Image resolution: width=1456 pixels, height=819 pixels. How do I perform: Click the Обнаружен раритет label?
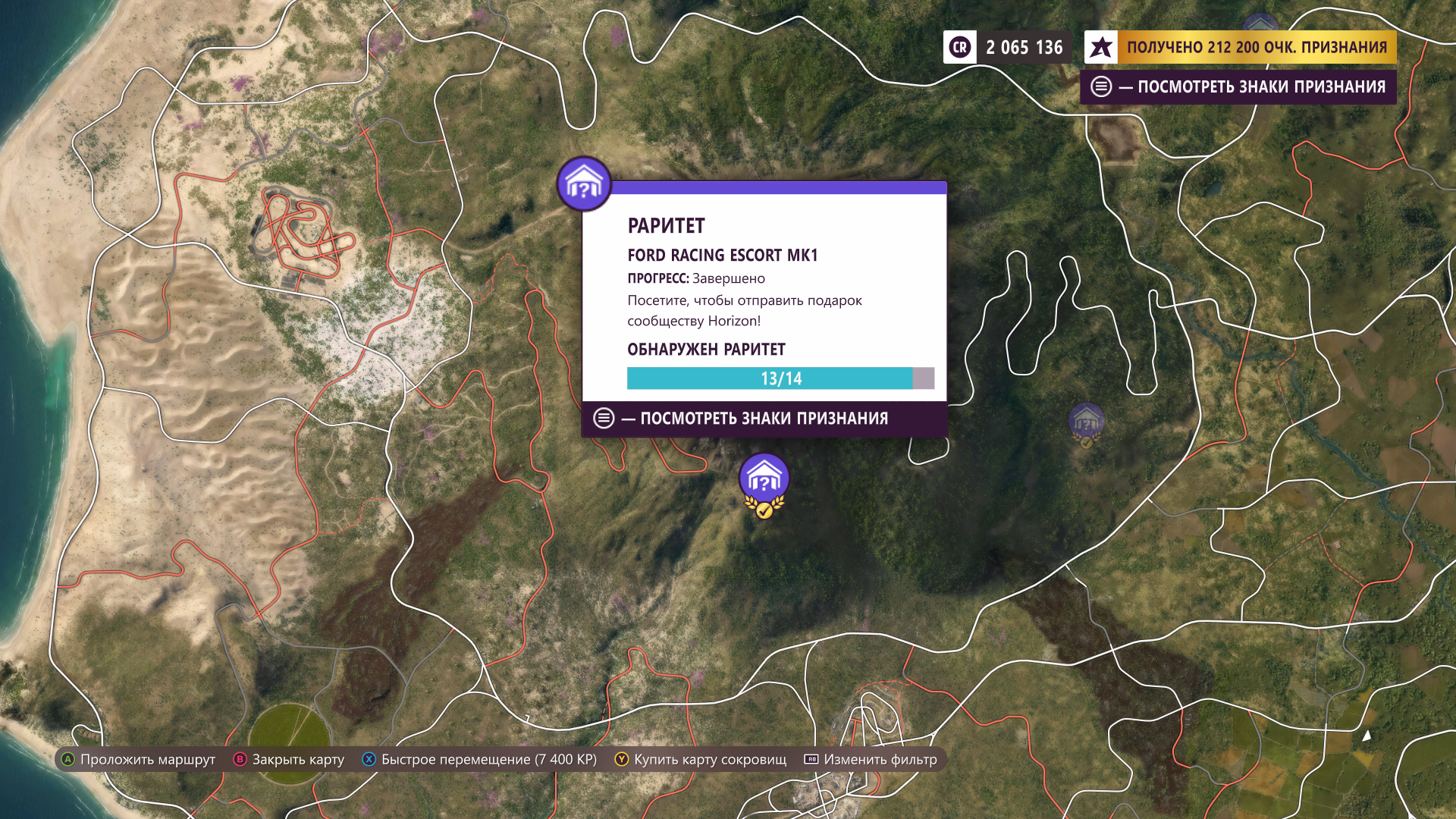coord(706,350)
